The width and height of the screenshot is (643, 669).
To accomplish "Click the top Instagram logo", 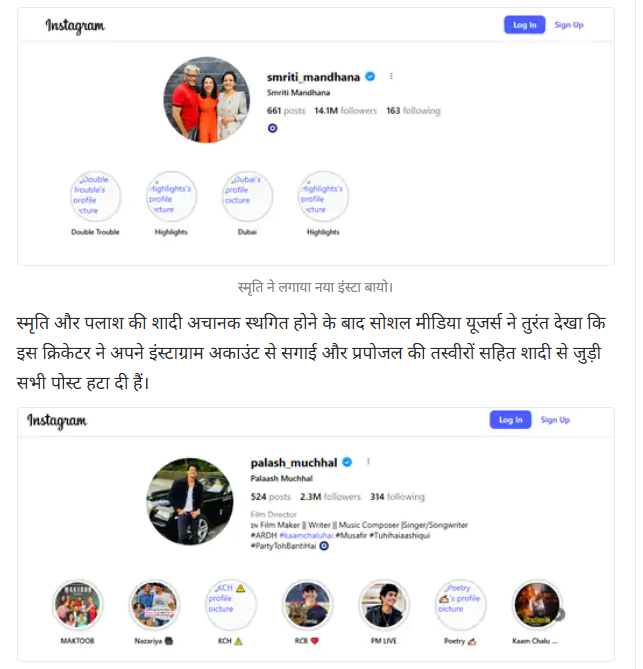I will coord(76,26).
